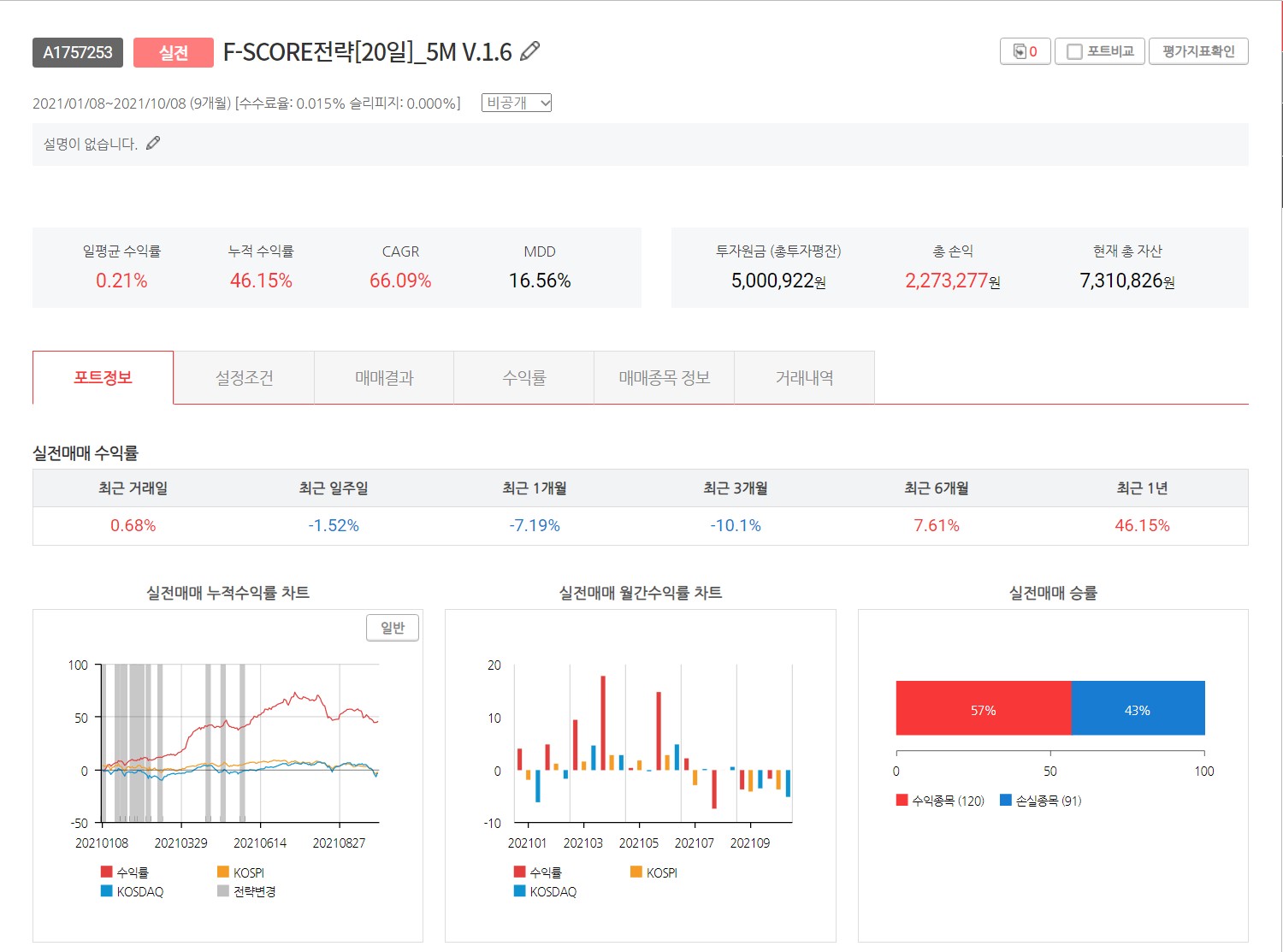Click the 최근 3개월 return -10.1%
The height and width of the screenshot is (952, 1283).
coord(736,525)
